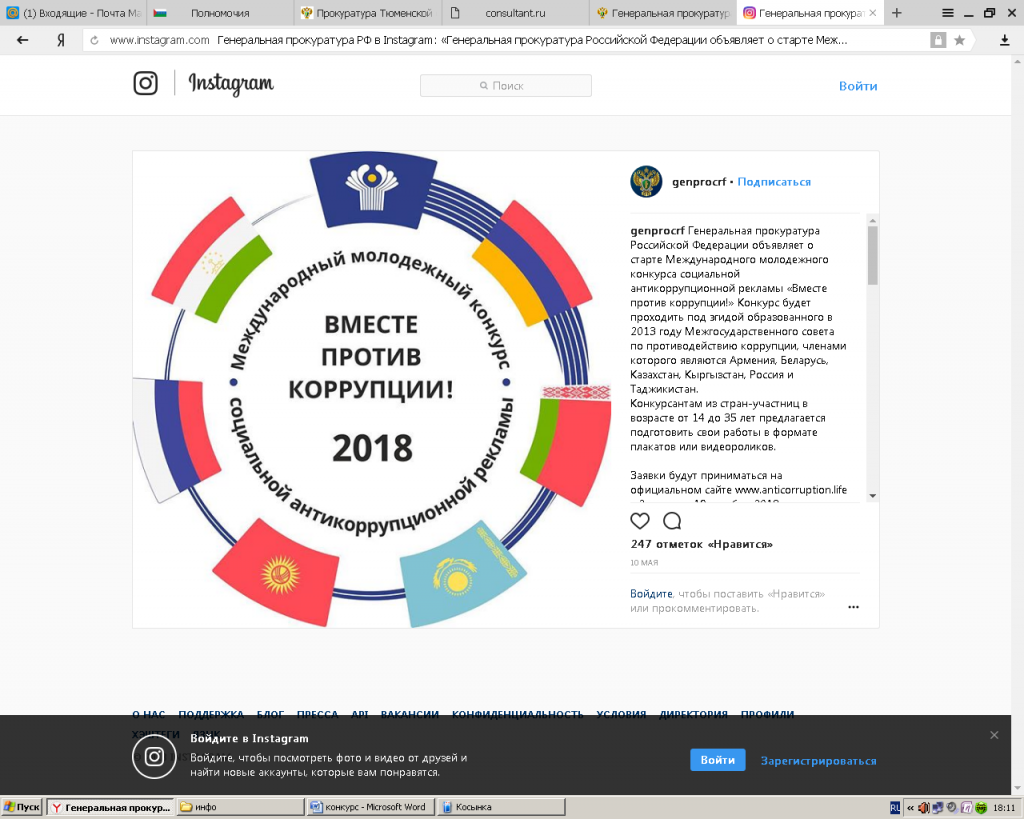
Task: Click the Yandex 'Я' home button
Action: pos(61,40)
